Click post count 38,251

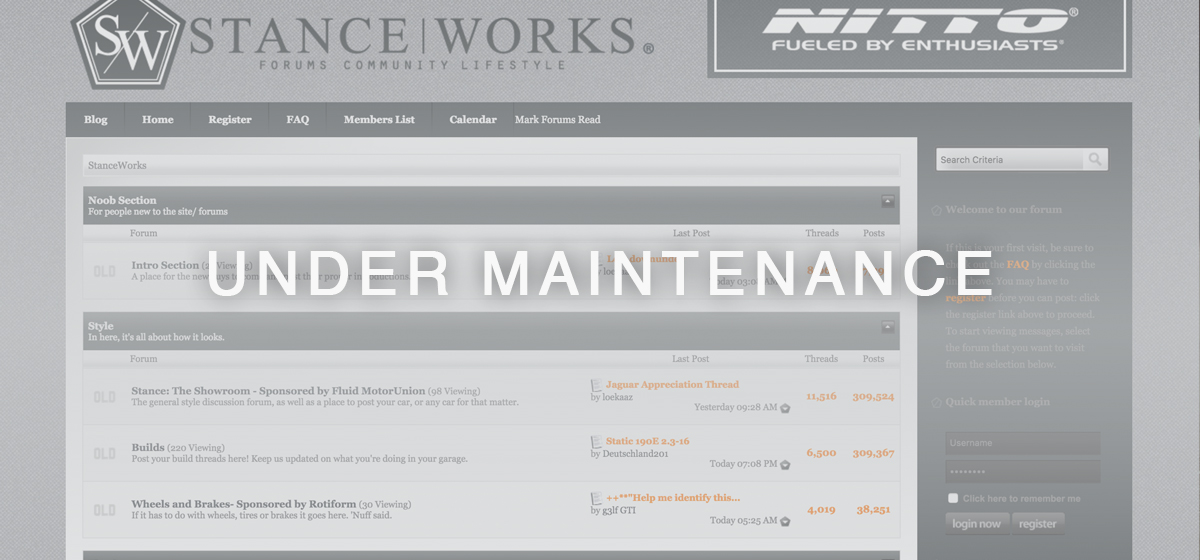(x=873, y=510)
